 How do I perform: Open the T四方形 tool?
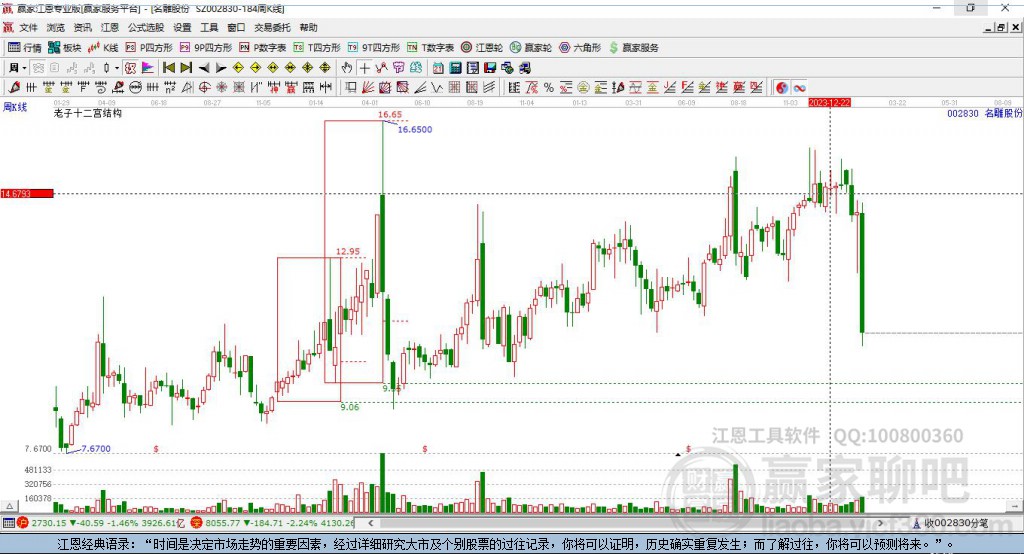click(x=317, y=48)
